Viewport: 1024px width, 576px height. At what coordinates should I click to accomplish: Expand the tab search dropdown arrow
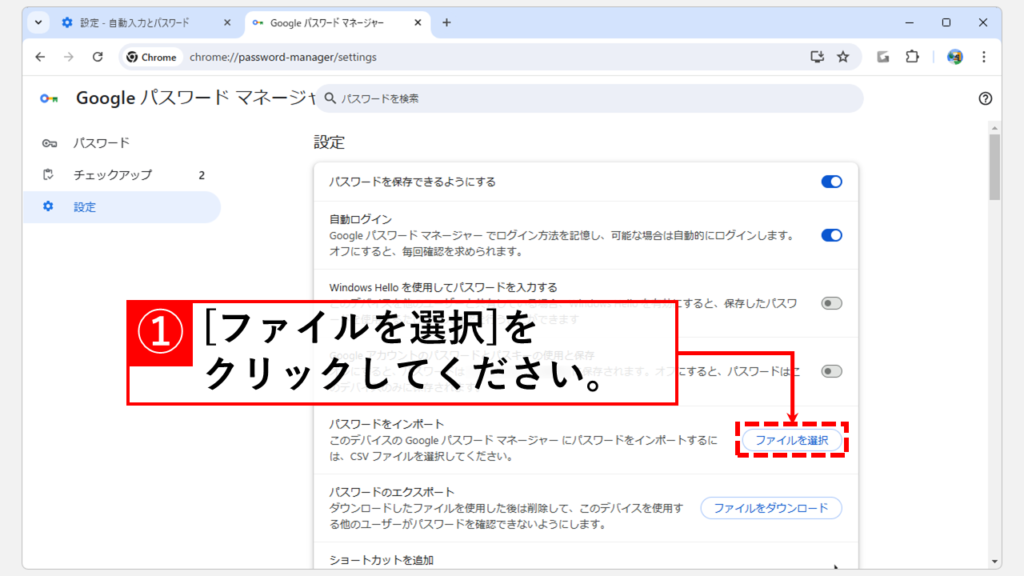coord(39,22)
